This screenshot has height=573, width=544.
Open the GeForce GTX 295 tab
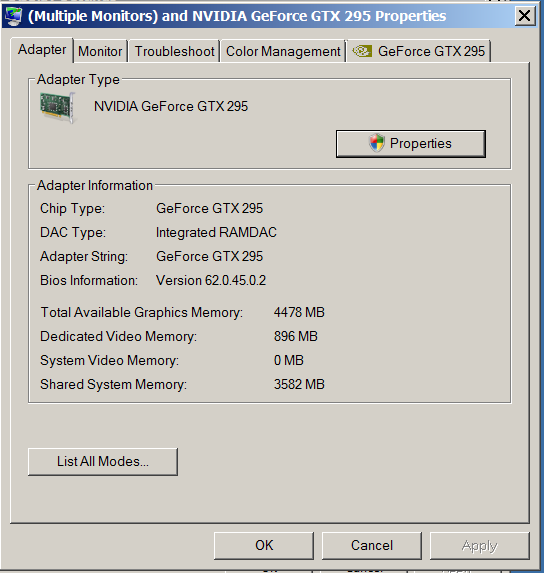[419, 51]
